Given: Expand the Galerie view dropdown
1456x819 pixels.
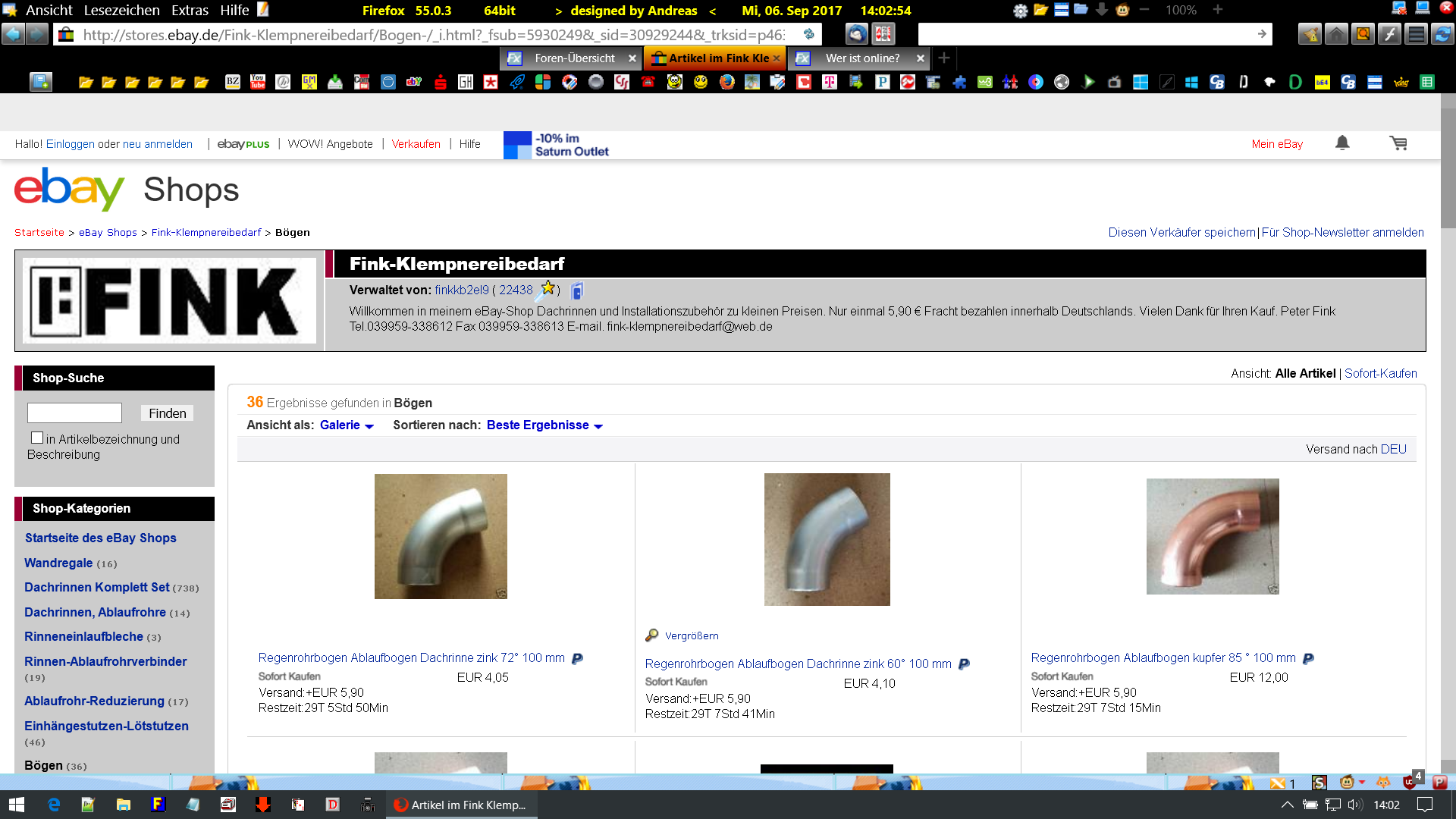Looking at the screenshot, I should 347,425.
